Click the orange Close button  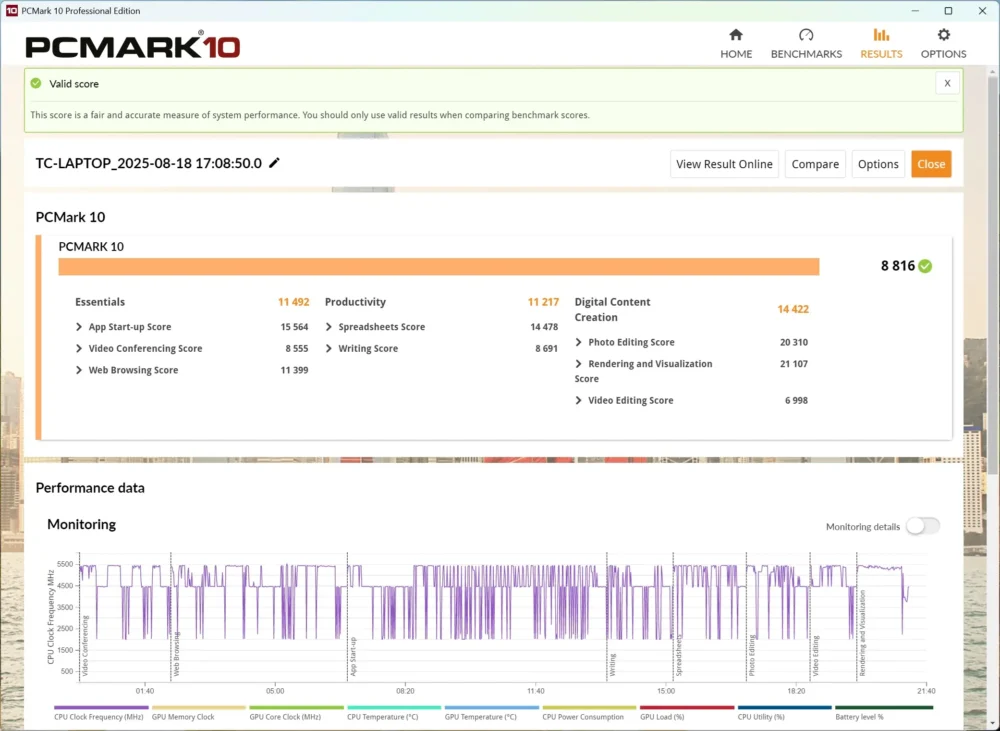931,164
